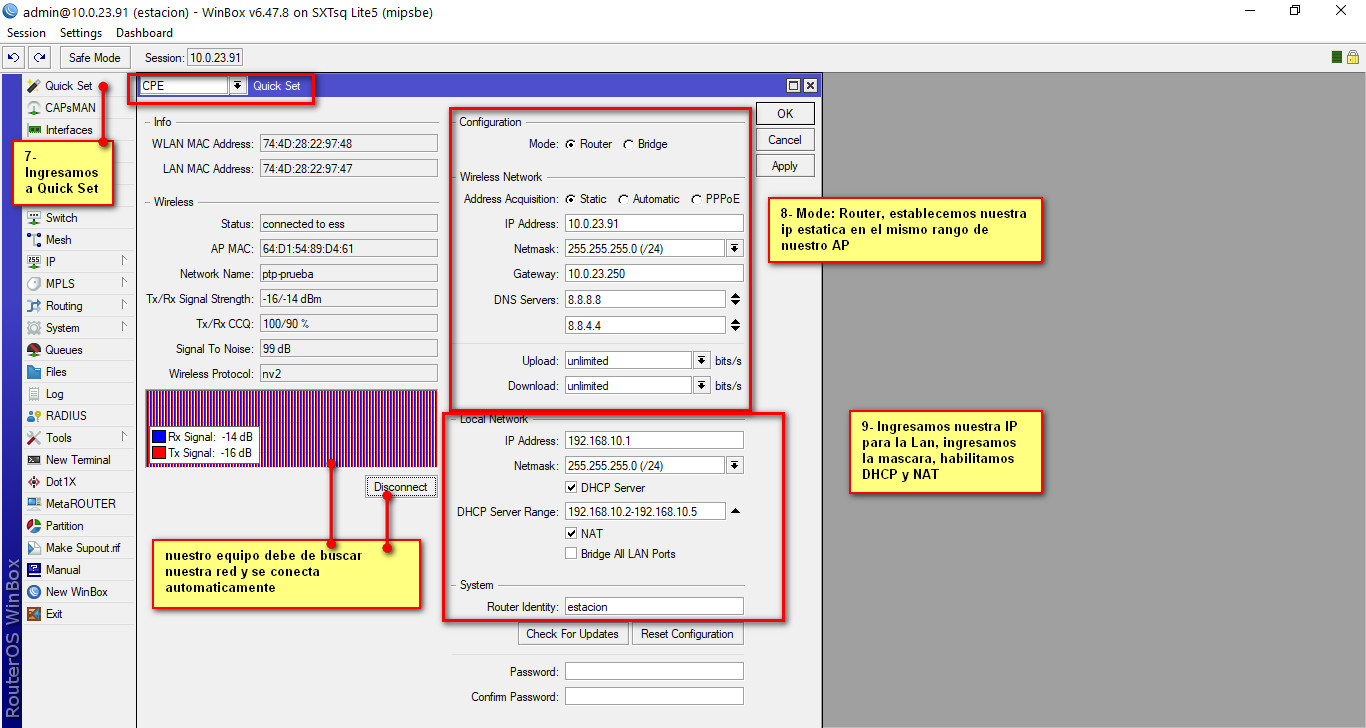The width and height of the screenshot is (1366, 728).
Task: Open the Dashboard menu
Action: [x=144, y=33]
